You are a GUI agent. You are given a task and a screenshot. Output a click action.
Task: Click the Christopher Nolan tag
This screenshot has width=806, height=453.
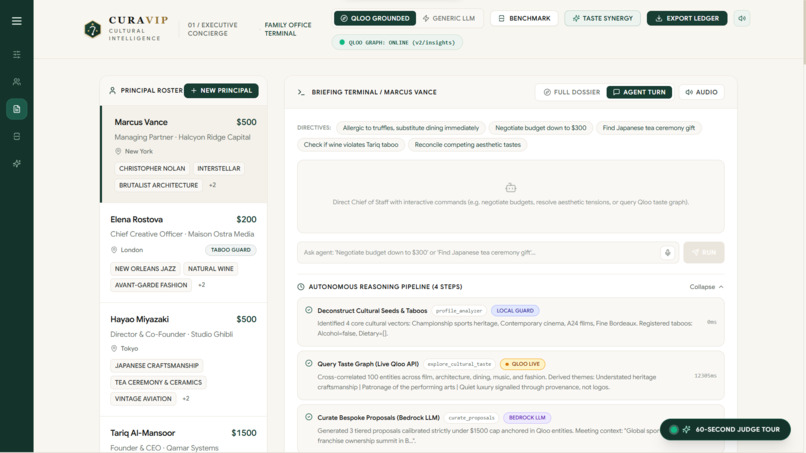point(152,169)
